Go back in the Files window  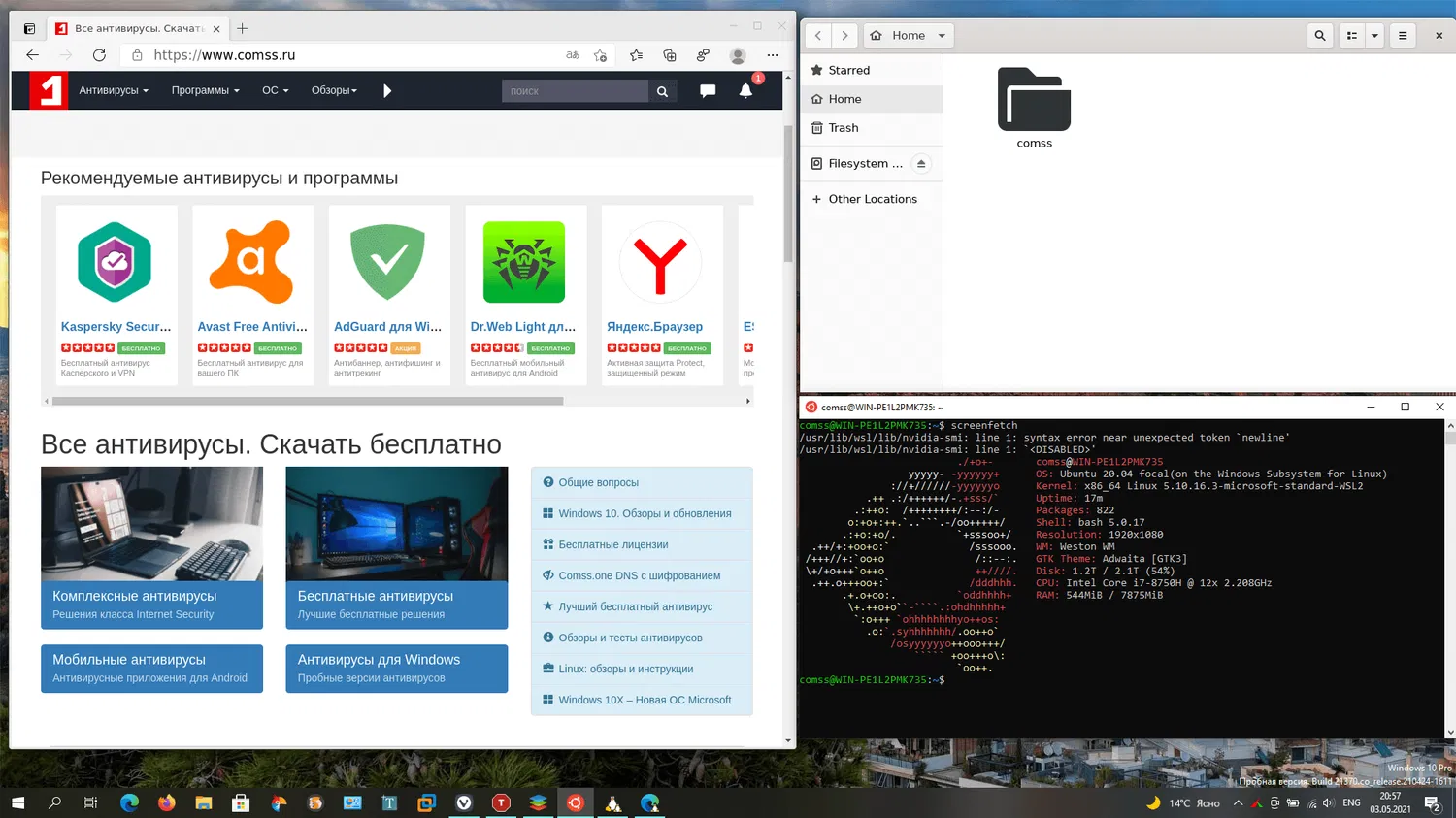[x=818, y=36]
